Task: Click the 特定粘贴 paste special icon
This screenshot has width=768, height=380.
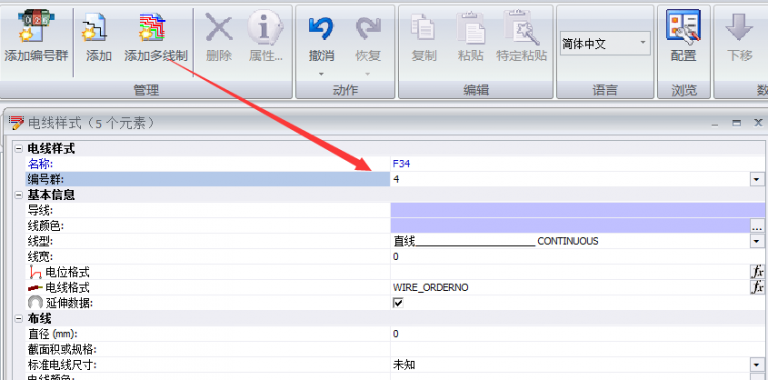Action: click(x=521, y=27)
